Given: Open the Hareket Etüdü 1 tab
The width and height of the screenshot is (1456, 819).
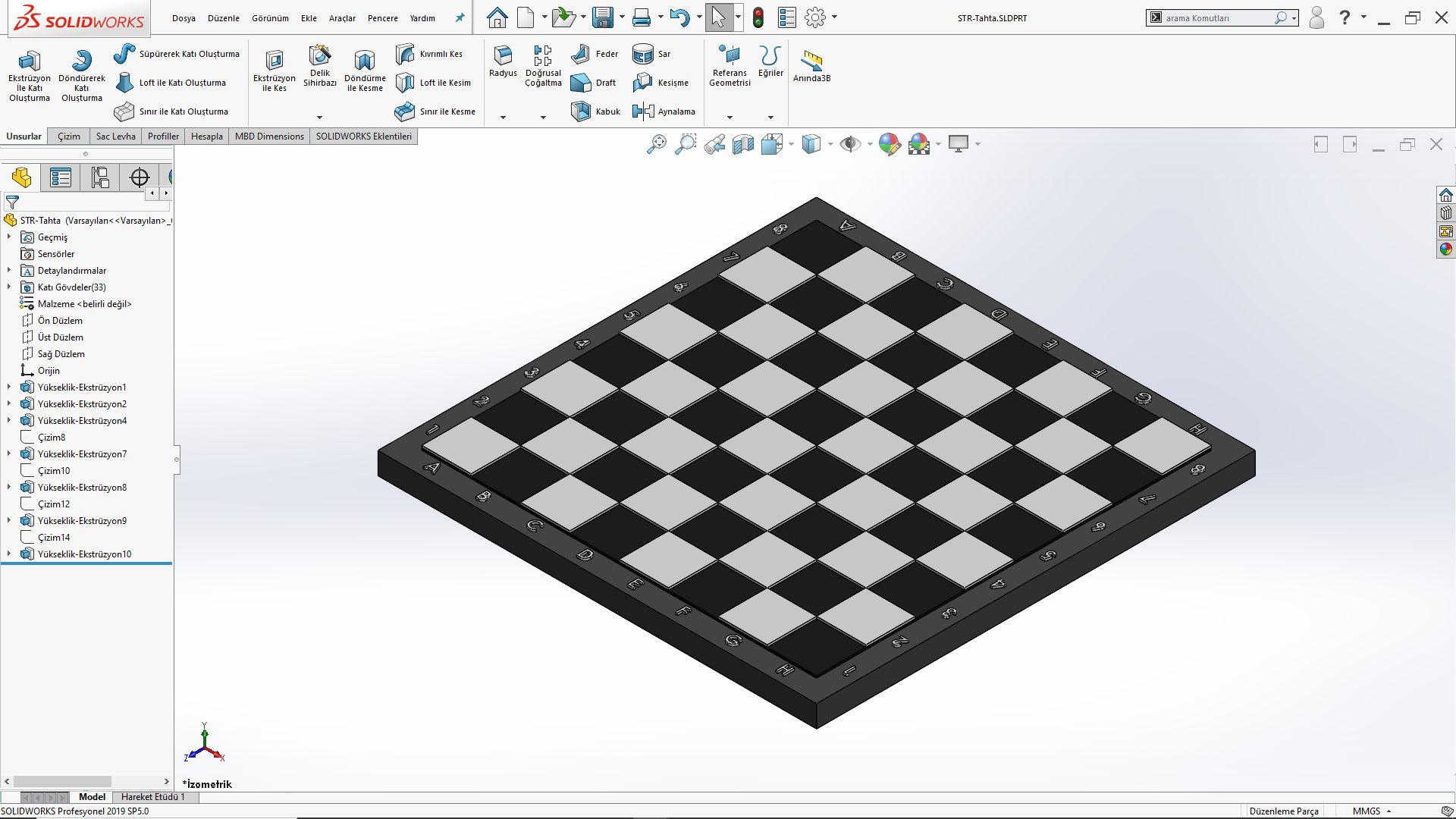Looking at the screenshot, I should pyautogui.click(x=152, y=797).
